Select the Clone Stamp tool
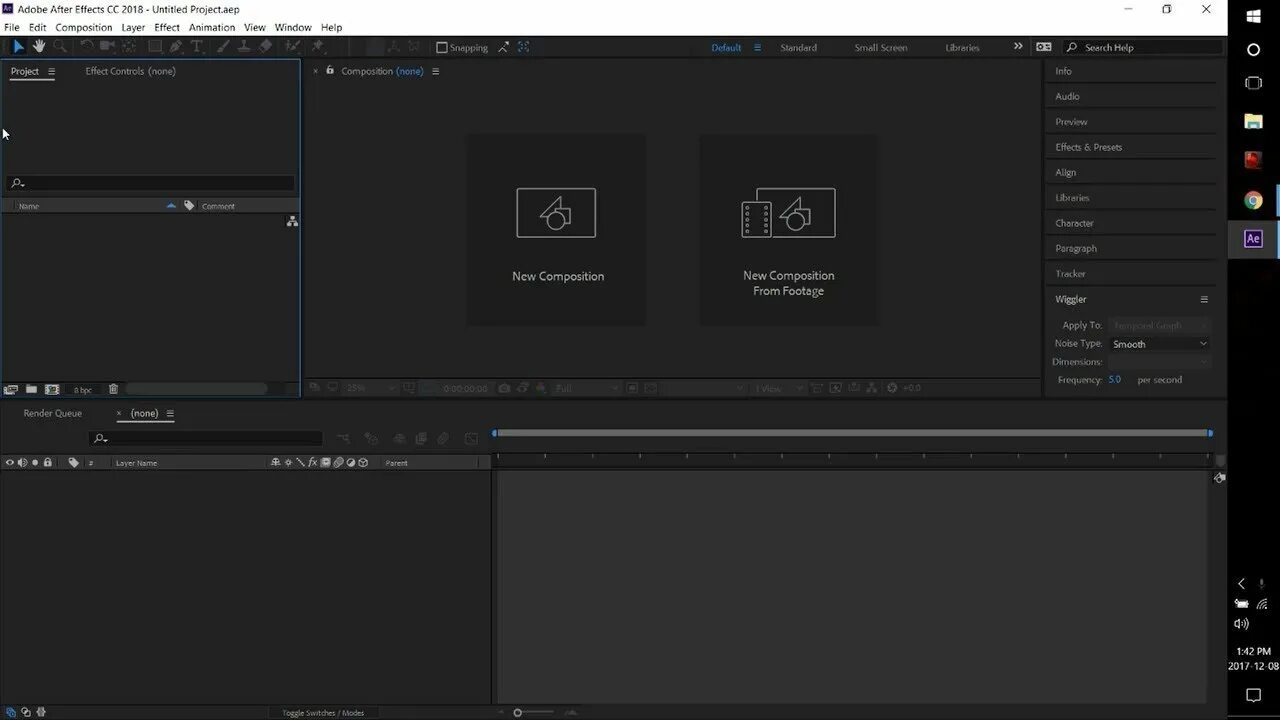 click(244, 46)
